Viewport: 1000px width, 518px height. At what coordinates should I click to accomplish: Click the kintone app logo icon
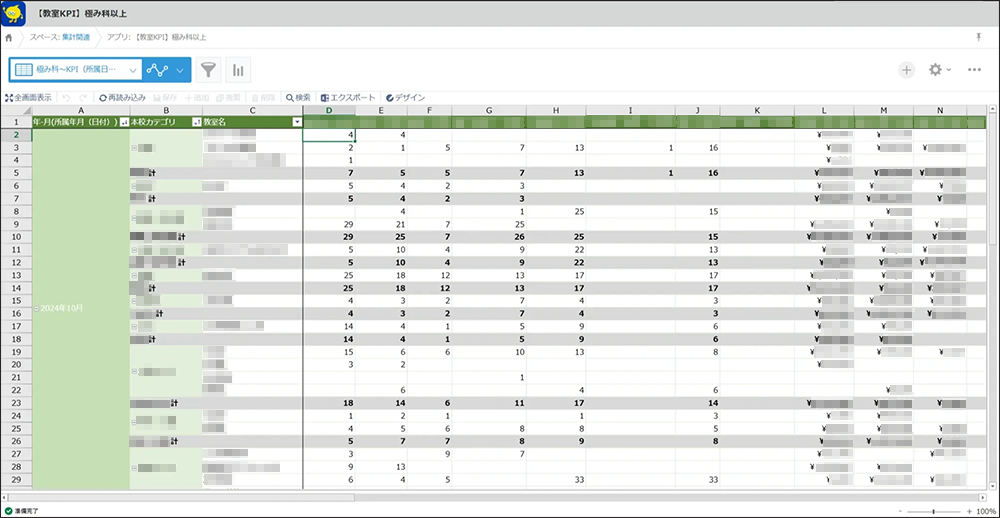coord(13,13)
